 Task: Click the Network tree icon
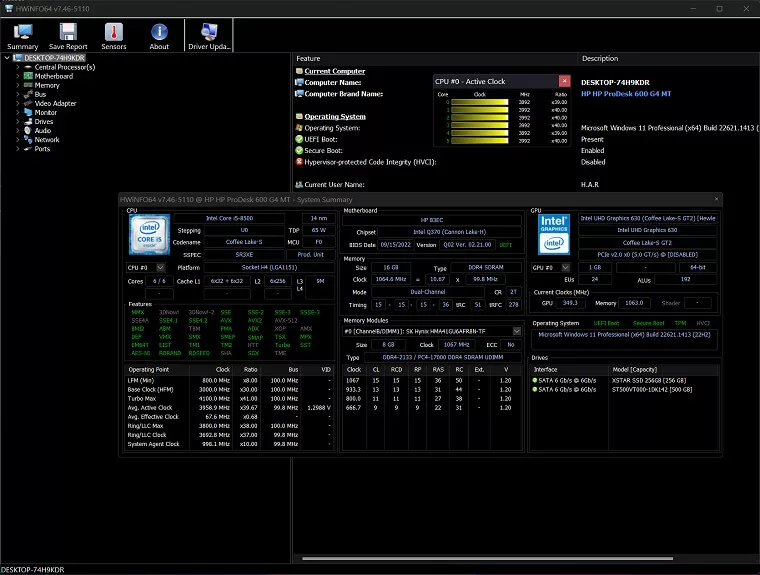coord(28,140)
